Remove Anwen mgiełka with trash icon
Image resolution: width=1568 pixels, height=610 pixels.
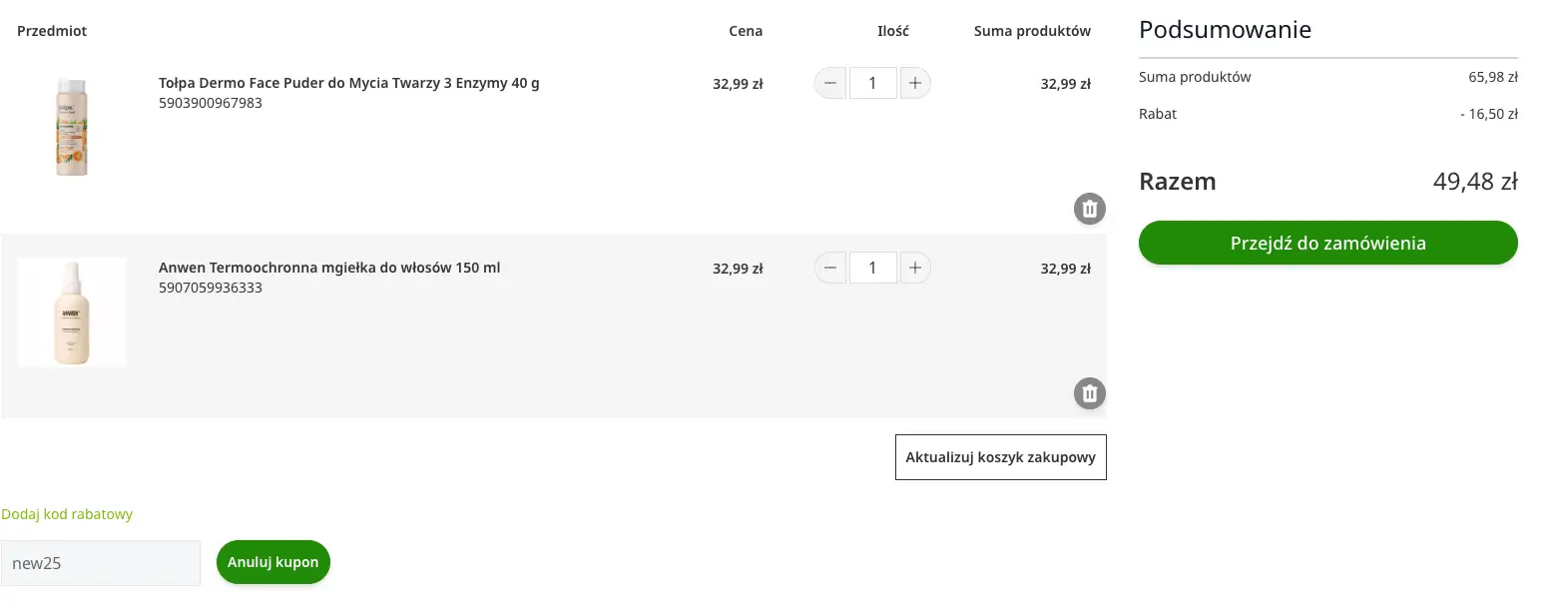(x=1089, y=393)
